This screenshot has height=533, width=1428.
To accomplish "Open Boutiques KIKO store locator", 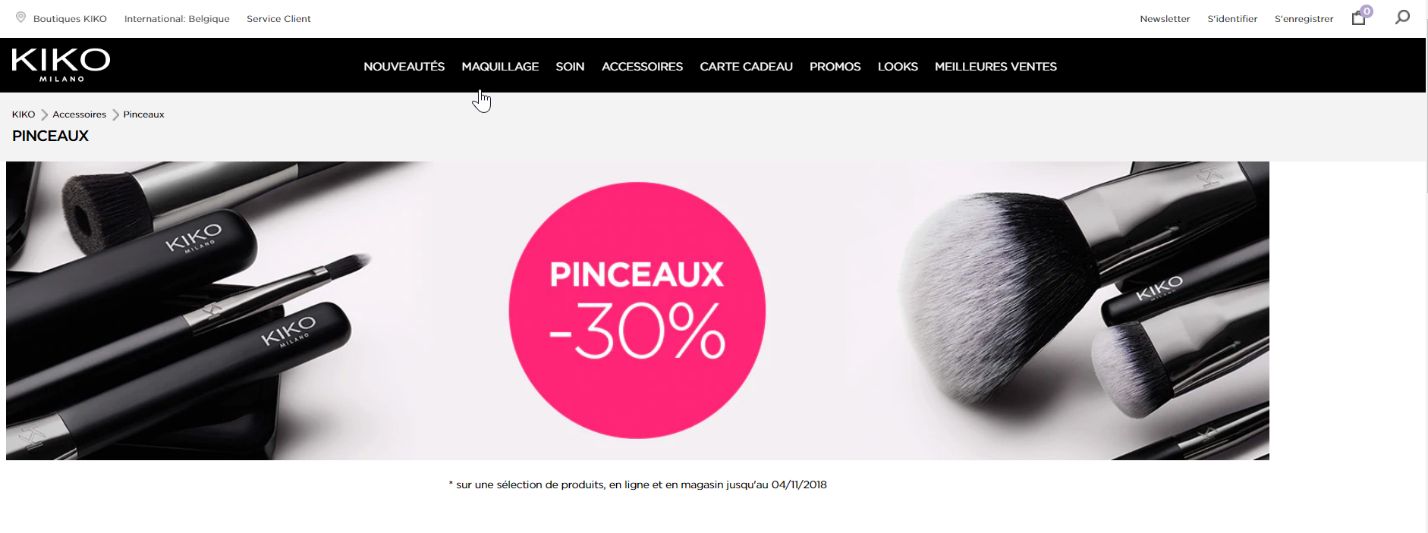I will [x=70, y=19].
